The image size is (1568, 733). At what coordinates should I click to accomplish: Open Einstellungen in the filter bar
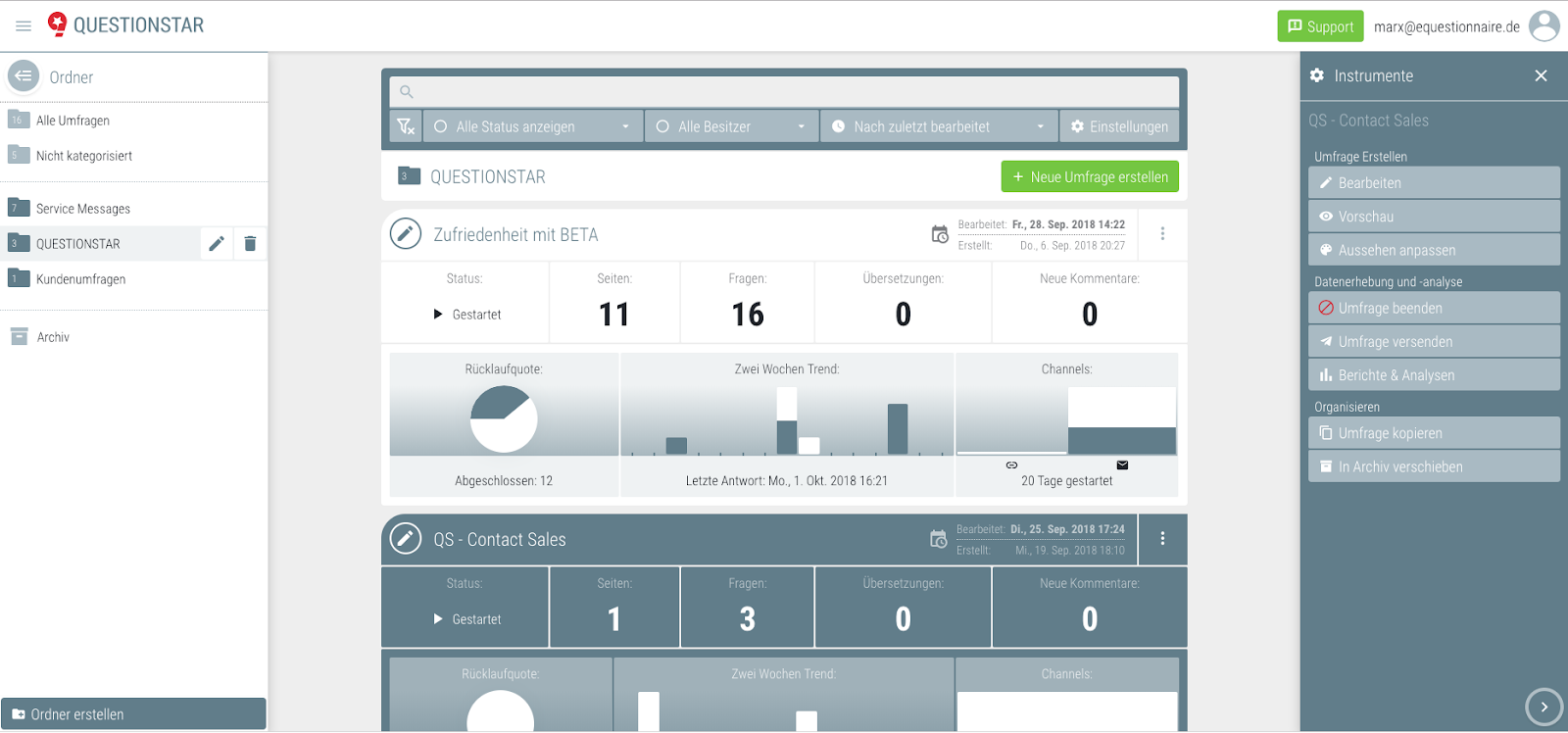pyautogui.click(x=1119, y=126)
